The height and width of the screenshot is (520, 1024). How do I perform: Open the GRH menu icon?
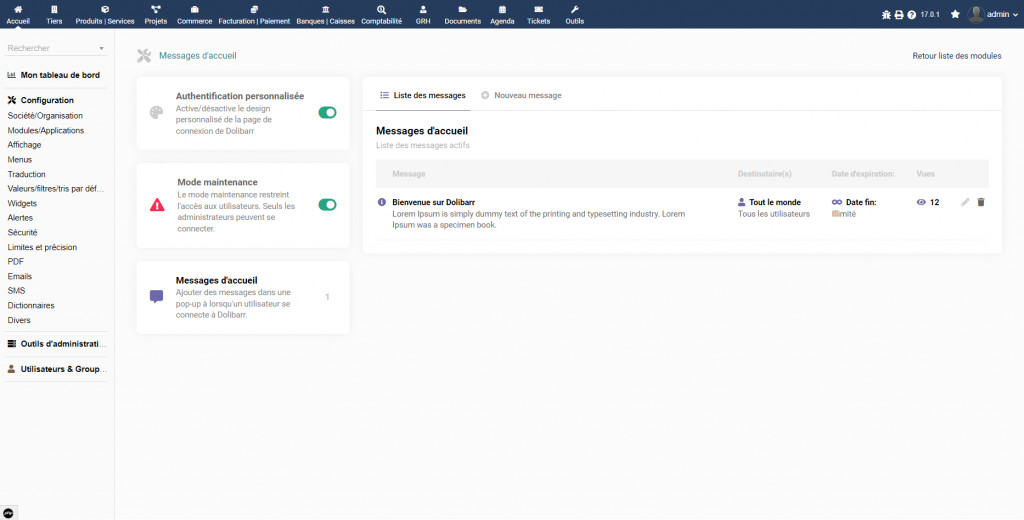[x=423, y=10]
